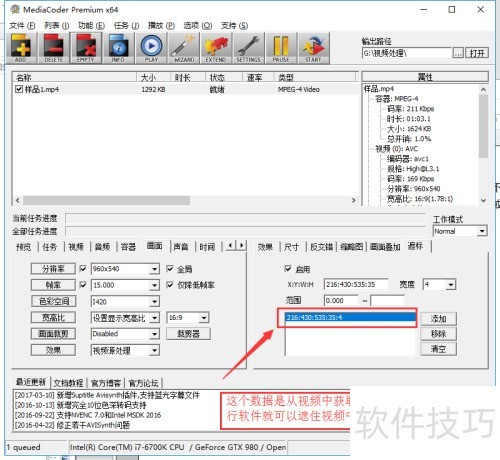Click the START transcoding icon
The image size is (500, 460).
tap(313, 48)
